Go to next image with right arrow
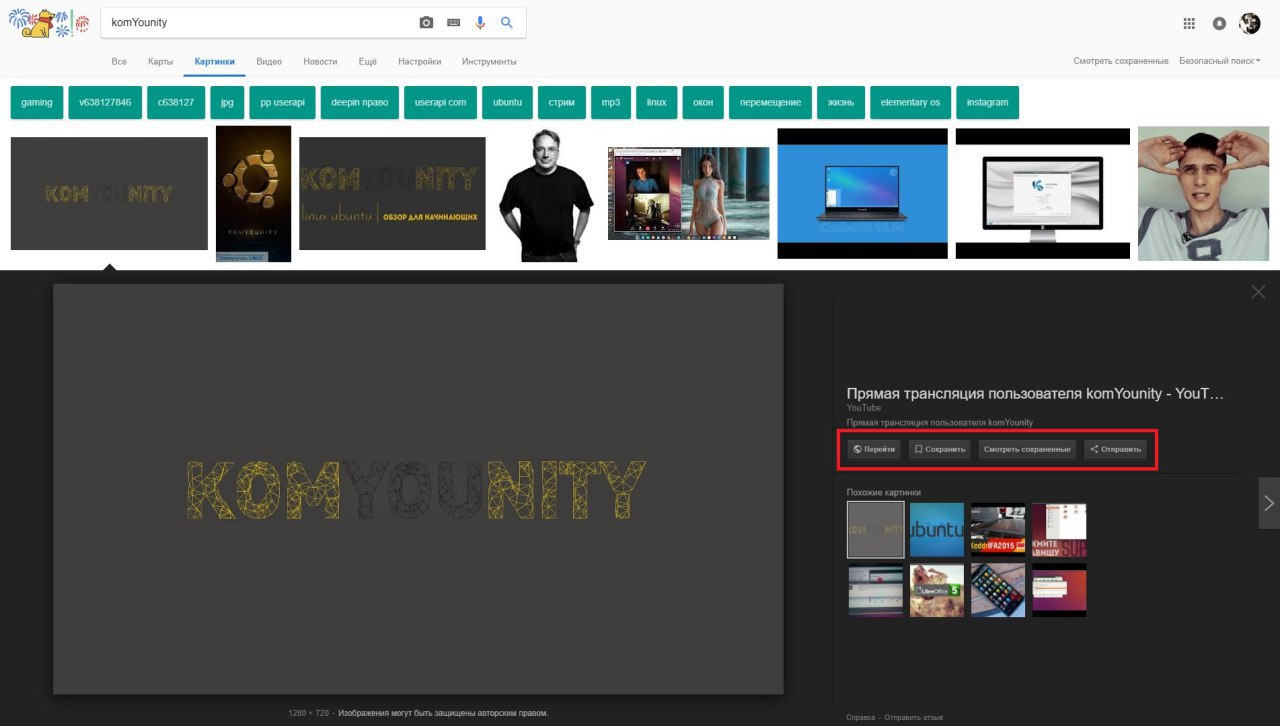 point(1269,503)
